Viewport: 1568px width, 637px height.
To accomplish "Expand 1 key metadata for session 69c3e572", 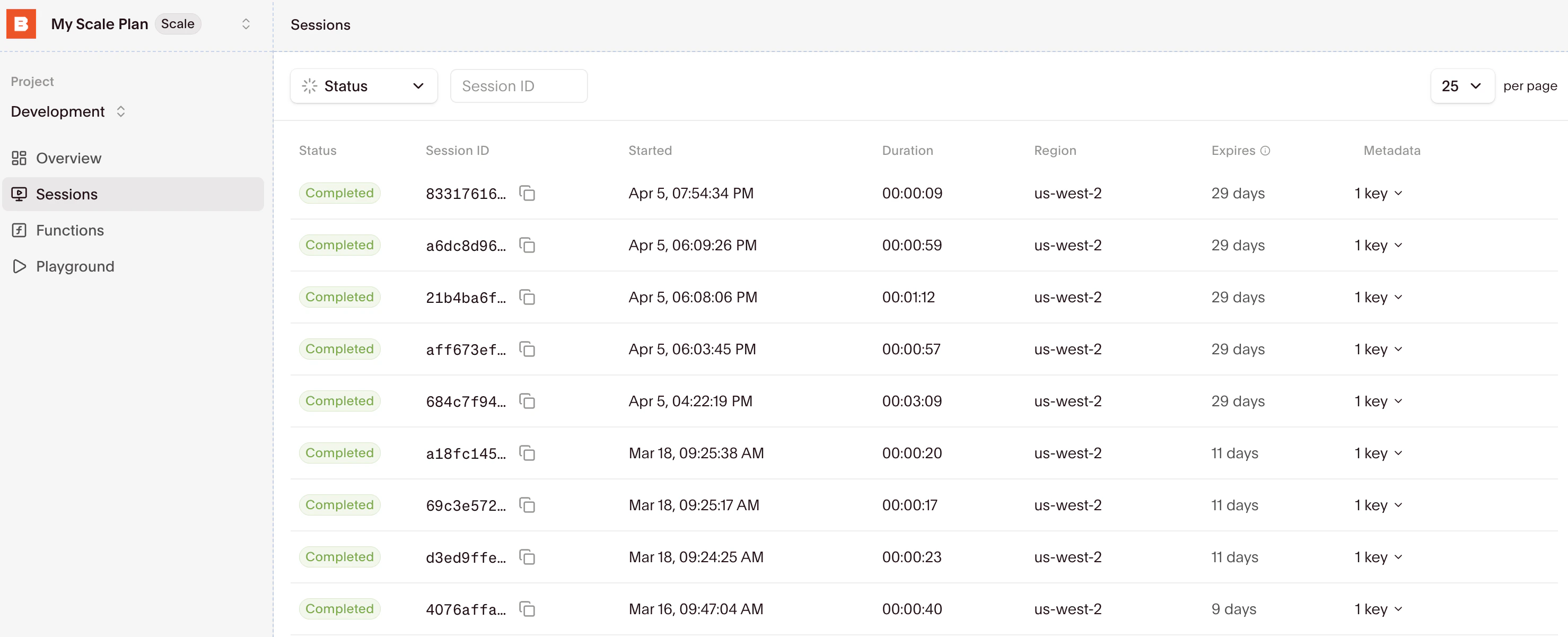I will point(1378,505).
